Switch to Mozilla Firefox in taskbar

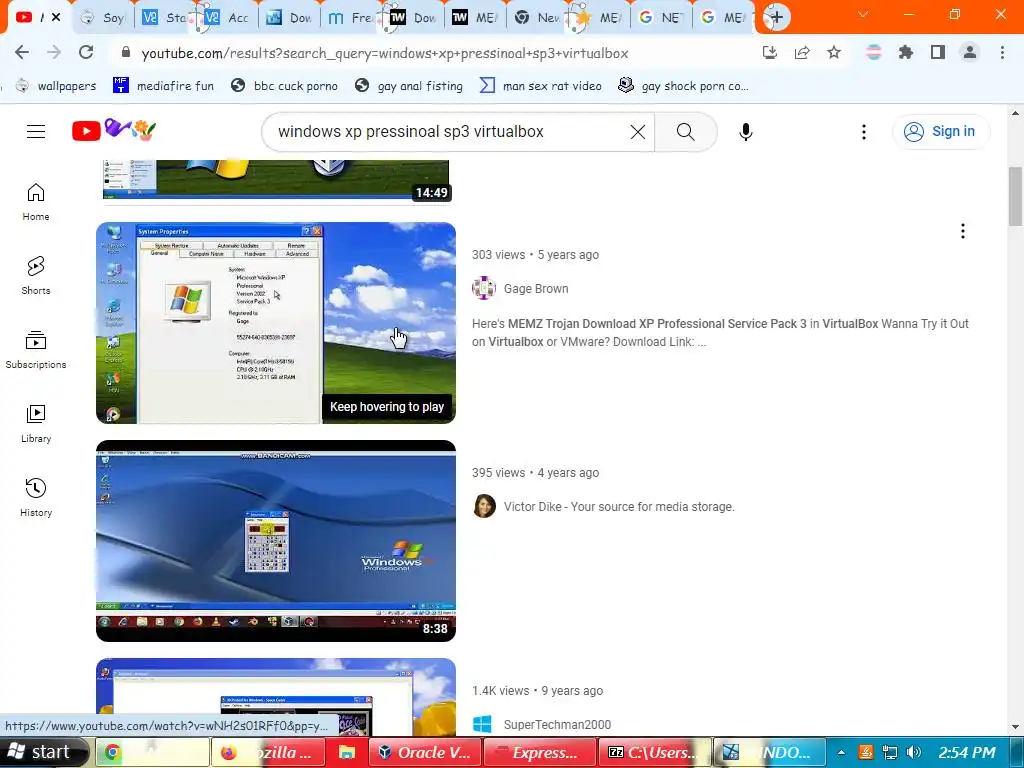(267, 752)
